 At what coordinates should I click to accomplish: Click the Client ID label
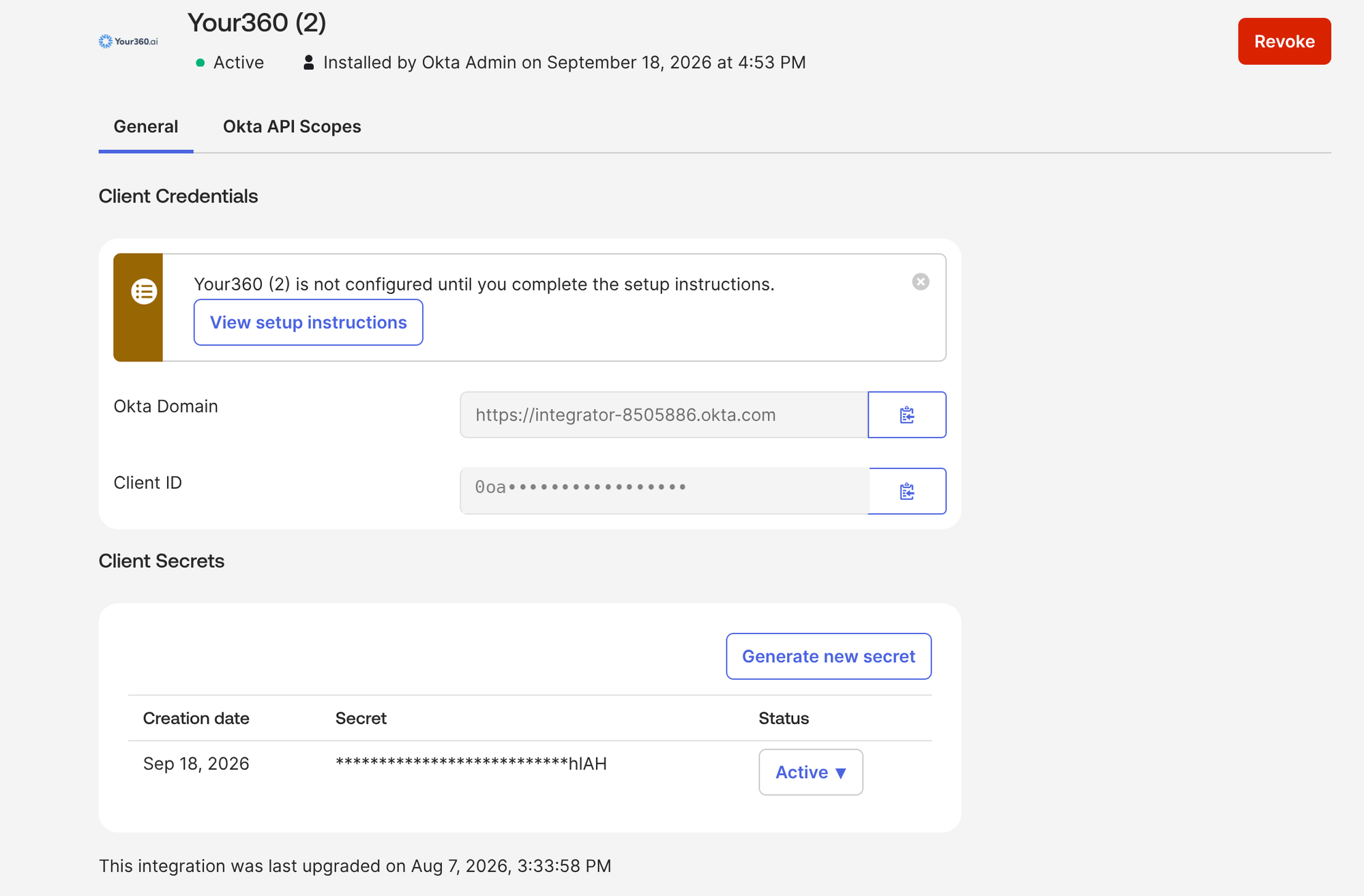tap(148, 483)
